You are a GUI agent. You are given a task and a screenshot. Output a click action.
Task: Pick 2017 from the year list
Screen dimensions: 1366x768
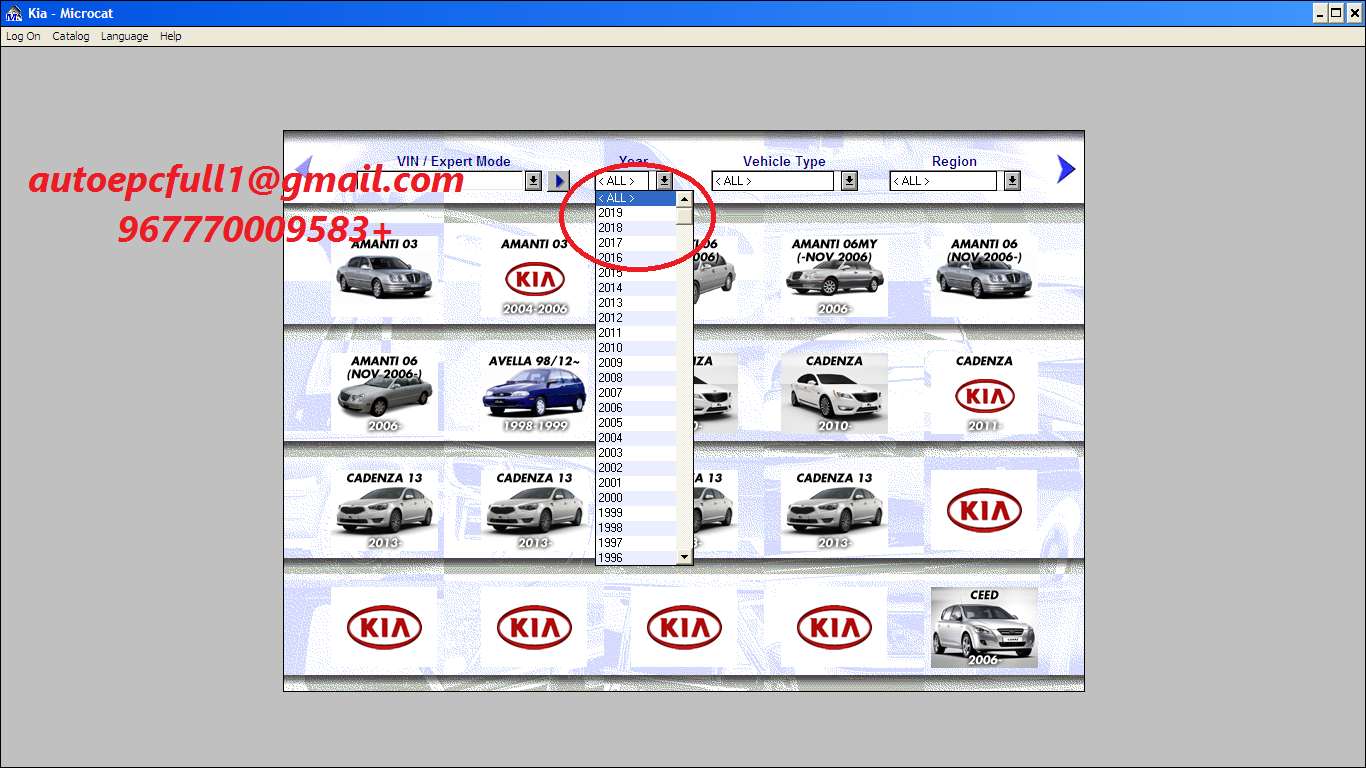(x=636, y=243)
